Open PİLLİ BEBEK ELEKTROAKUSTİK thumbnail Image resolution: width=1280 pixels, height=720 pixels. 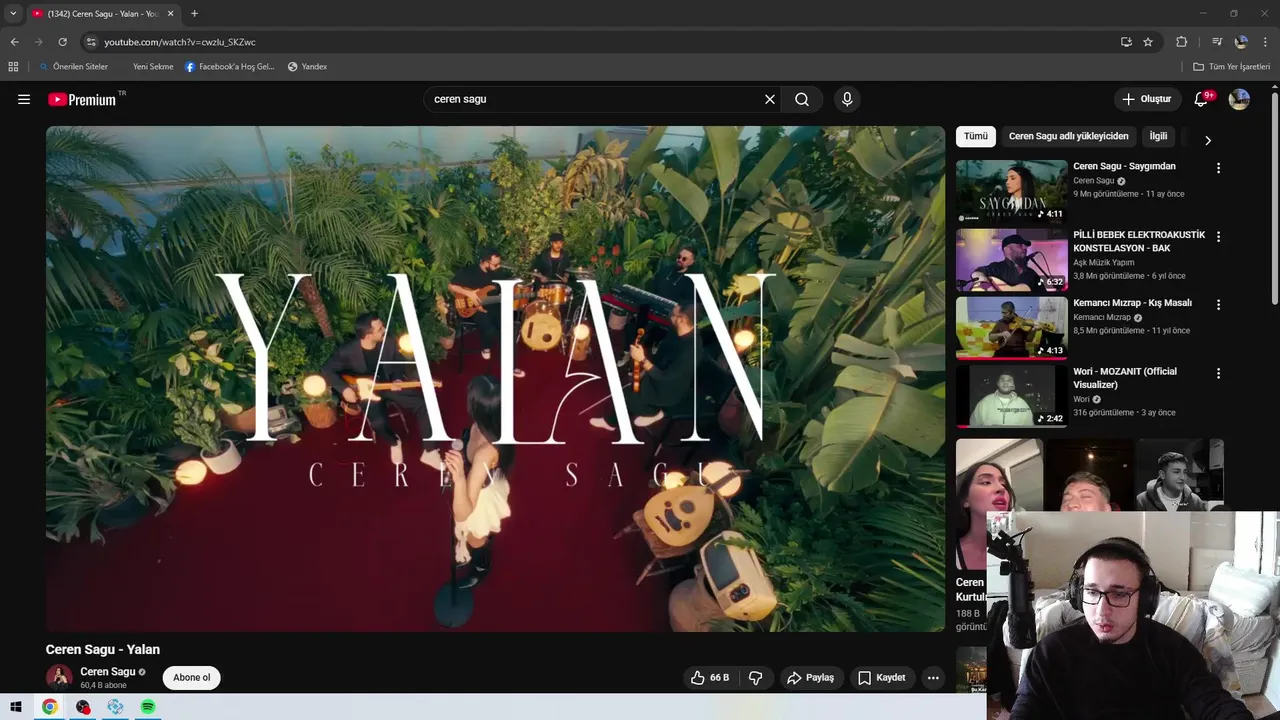tap(1011, 259)
